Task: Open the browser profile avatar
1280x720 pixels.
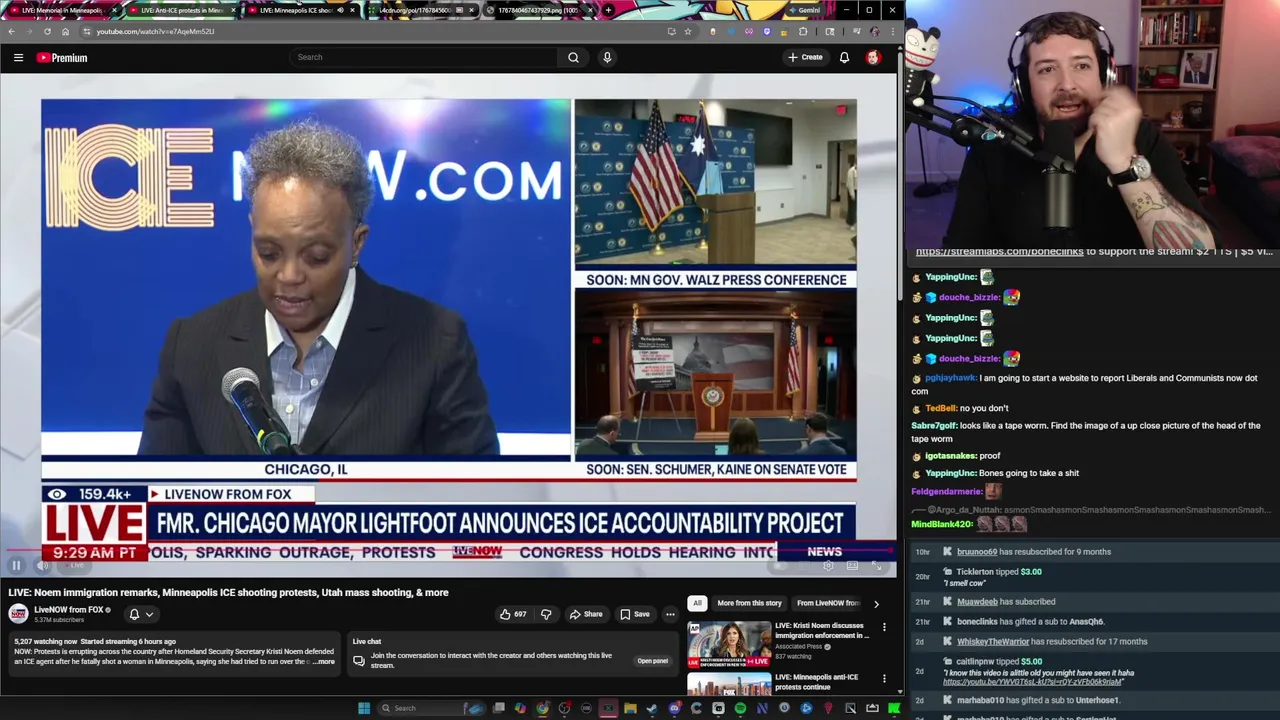Action: click(x=874, y=31)
